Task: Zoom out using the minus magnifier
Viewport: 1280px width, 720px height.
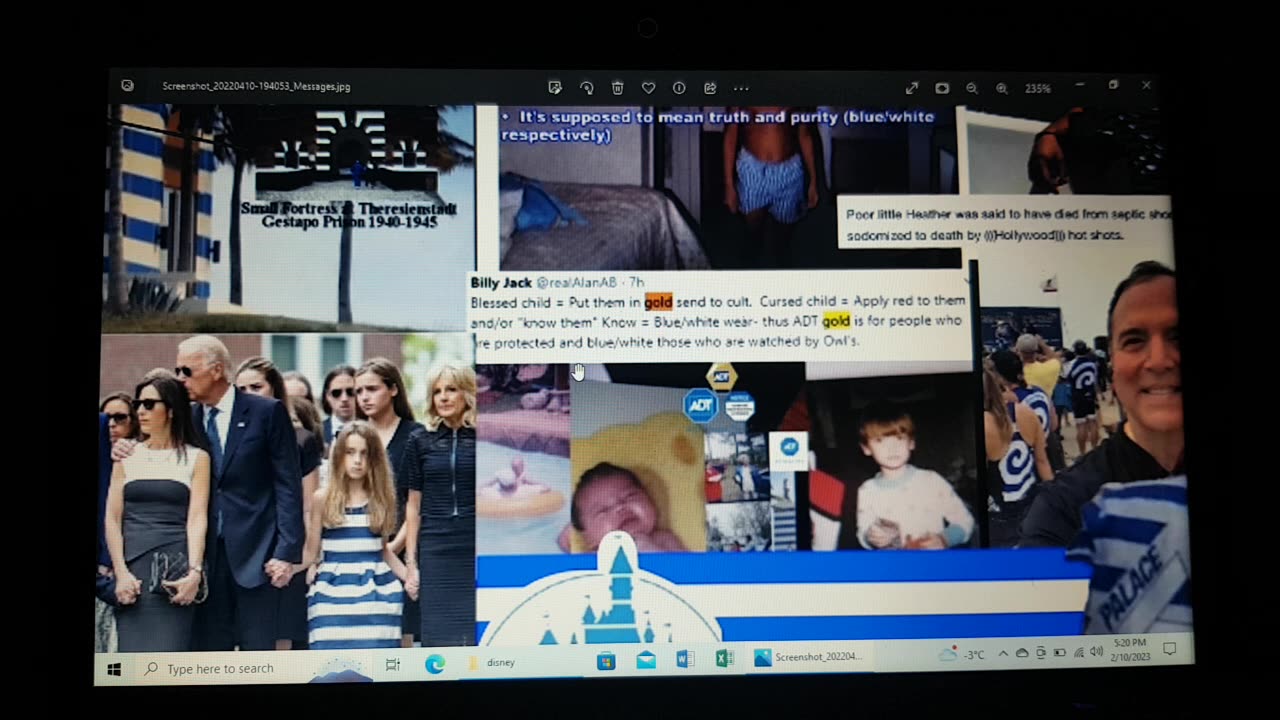Action: pyautogui.click(x=972, y=88)
